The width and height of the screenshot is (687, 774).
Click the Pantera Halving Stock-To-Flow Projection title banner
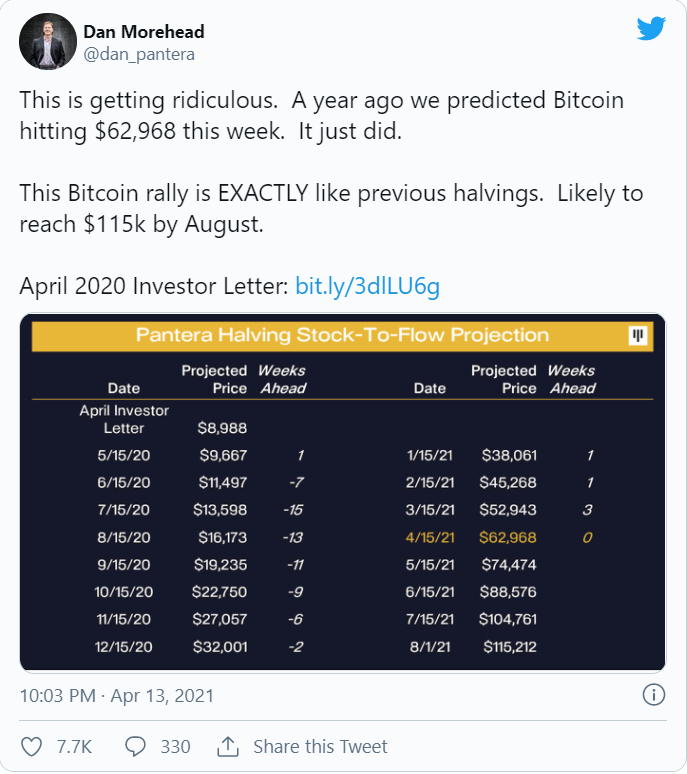coord(342,335)
